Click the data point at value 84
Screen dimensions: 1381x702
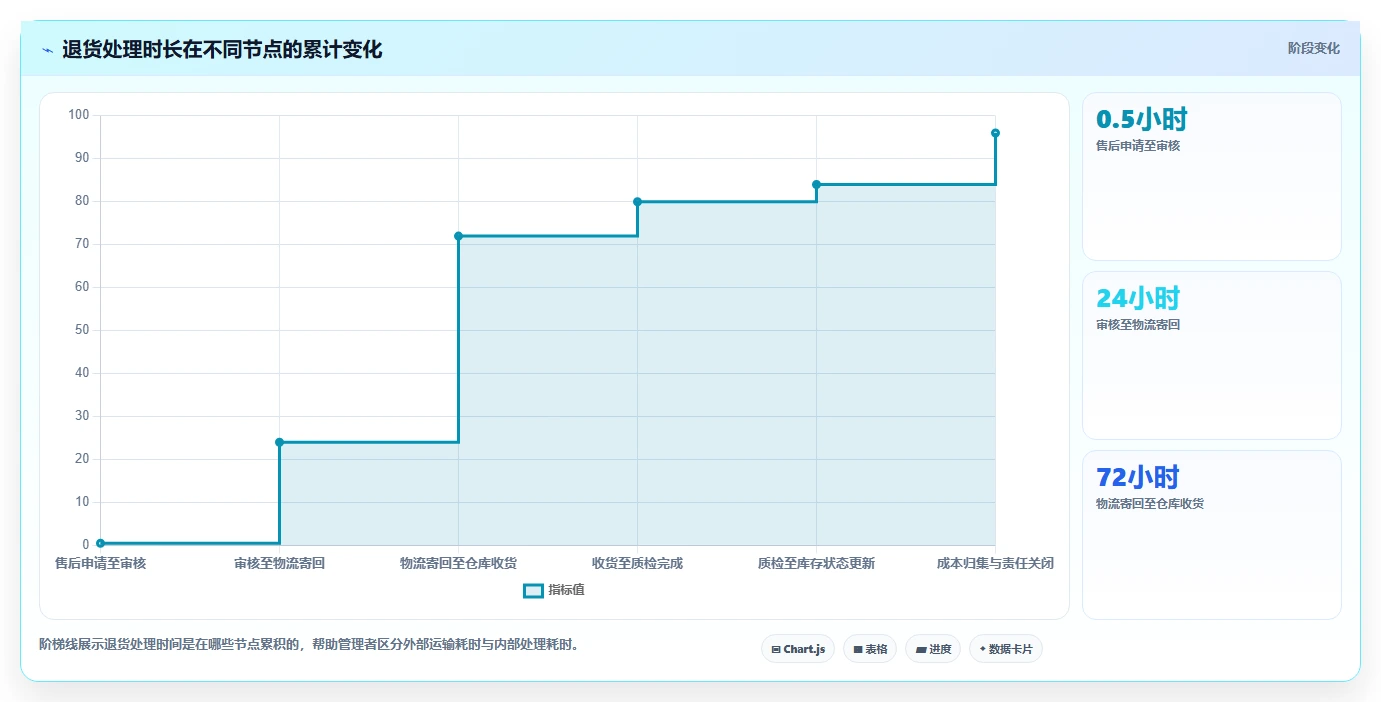point(816,184)
